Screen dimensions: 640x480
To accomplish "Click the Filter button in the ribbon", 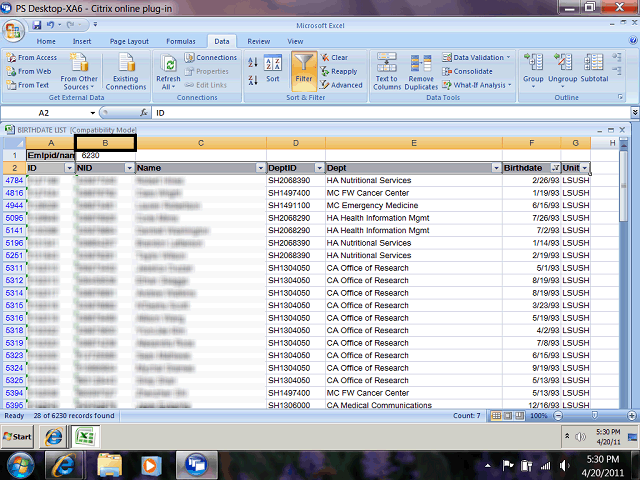I will pyautogui.click(x=304, y=70).
